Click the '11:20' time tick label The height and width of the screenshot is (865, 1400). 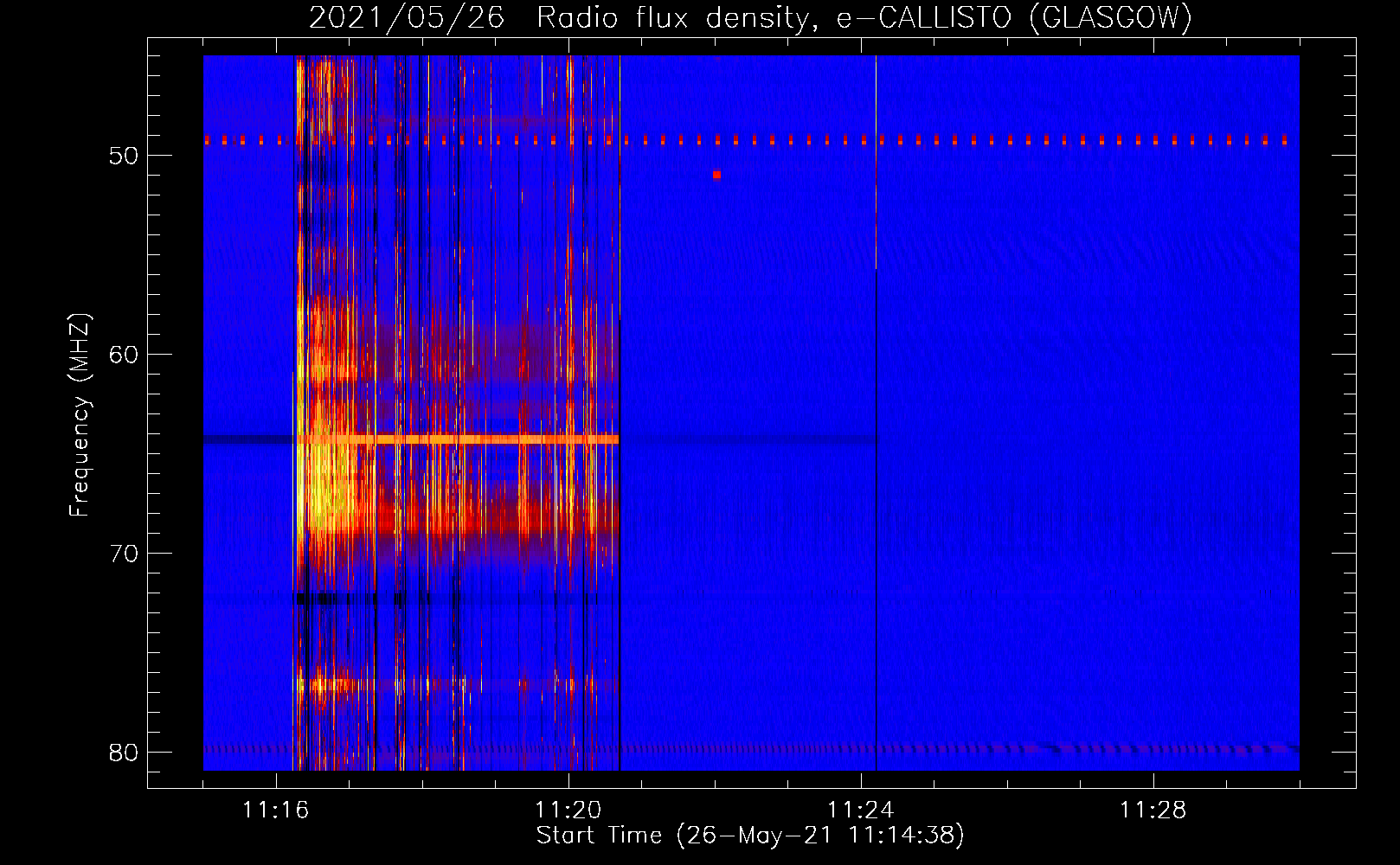click(x=568, y=811)
